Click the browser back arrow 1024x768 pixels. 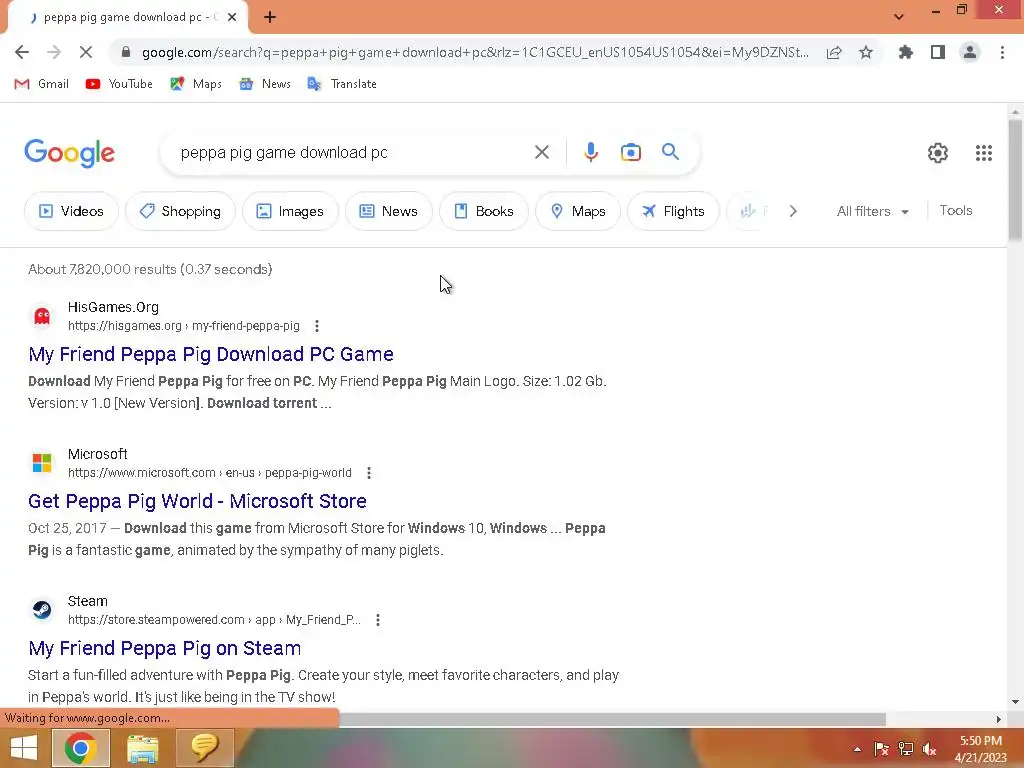[x=22, y=52]
